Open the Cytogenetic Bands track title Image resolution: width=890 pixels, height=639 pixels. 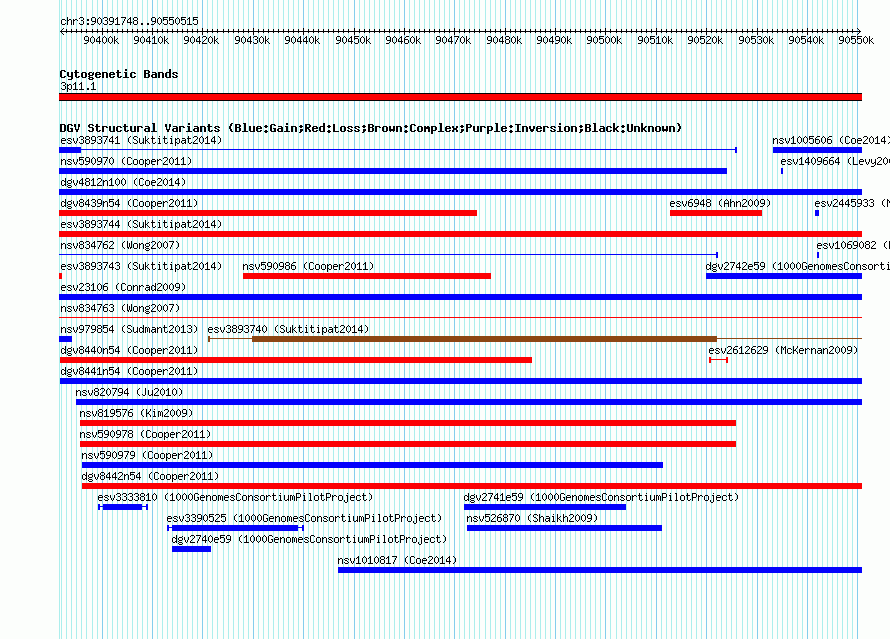(119, 74)
